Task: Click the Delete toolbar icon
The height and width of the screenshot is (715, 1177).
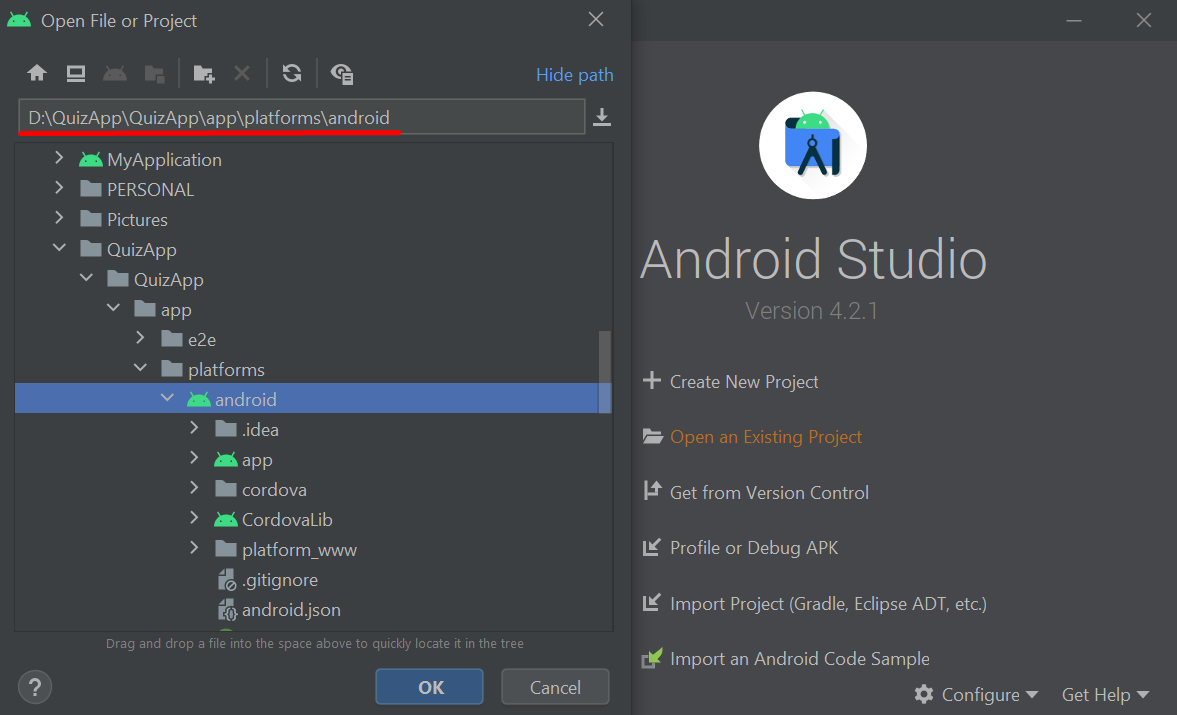Action: (242, 74)
